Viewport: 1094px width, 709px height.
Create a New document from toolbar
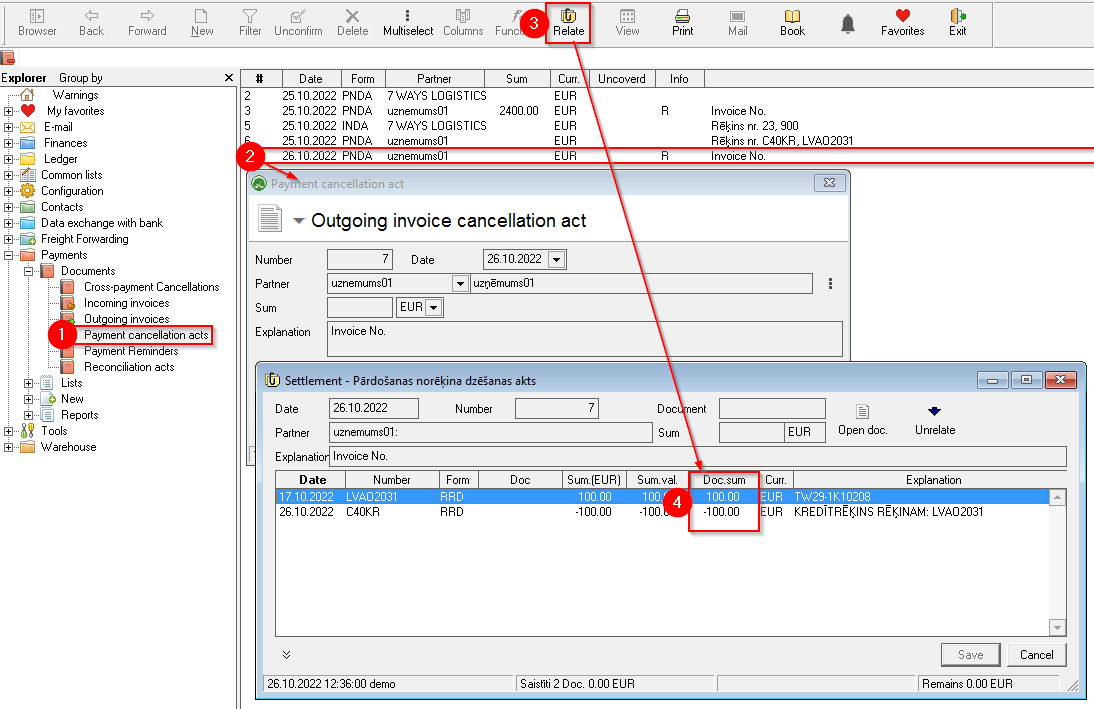202,23
